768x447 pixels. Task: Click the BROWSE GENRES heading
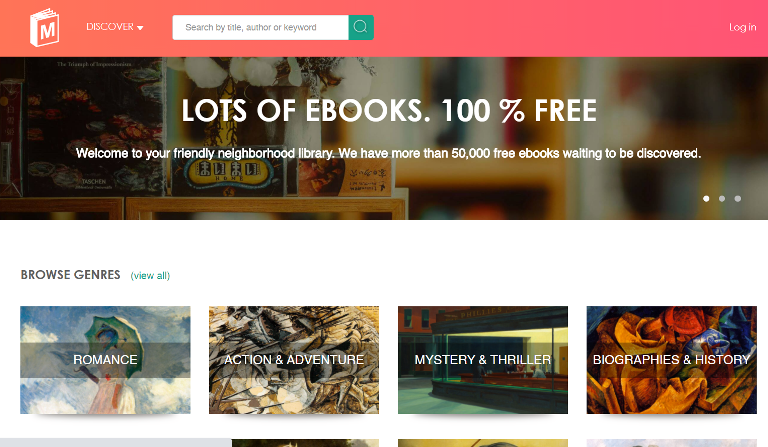71,275
